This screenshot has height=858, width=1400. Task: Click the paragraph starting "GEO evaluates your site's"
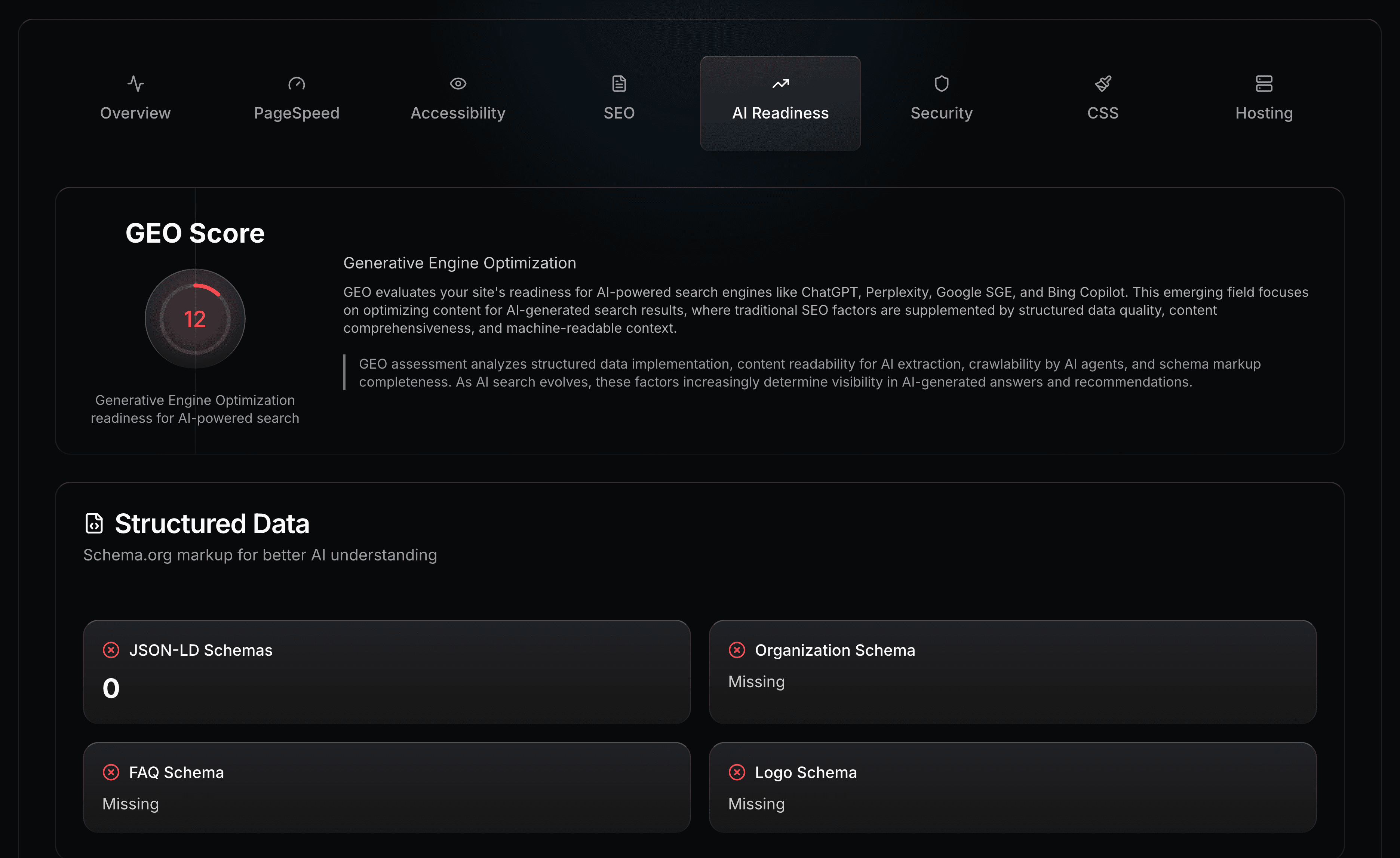click(x=826, y=310)
